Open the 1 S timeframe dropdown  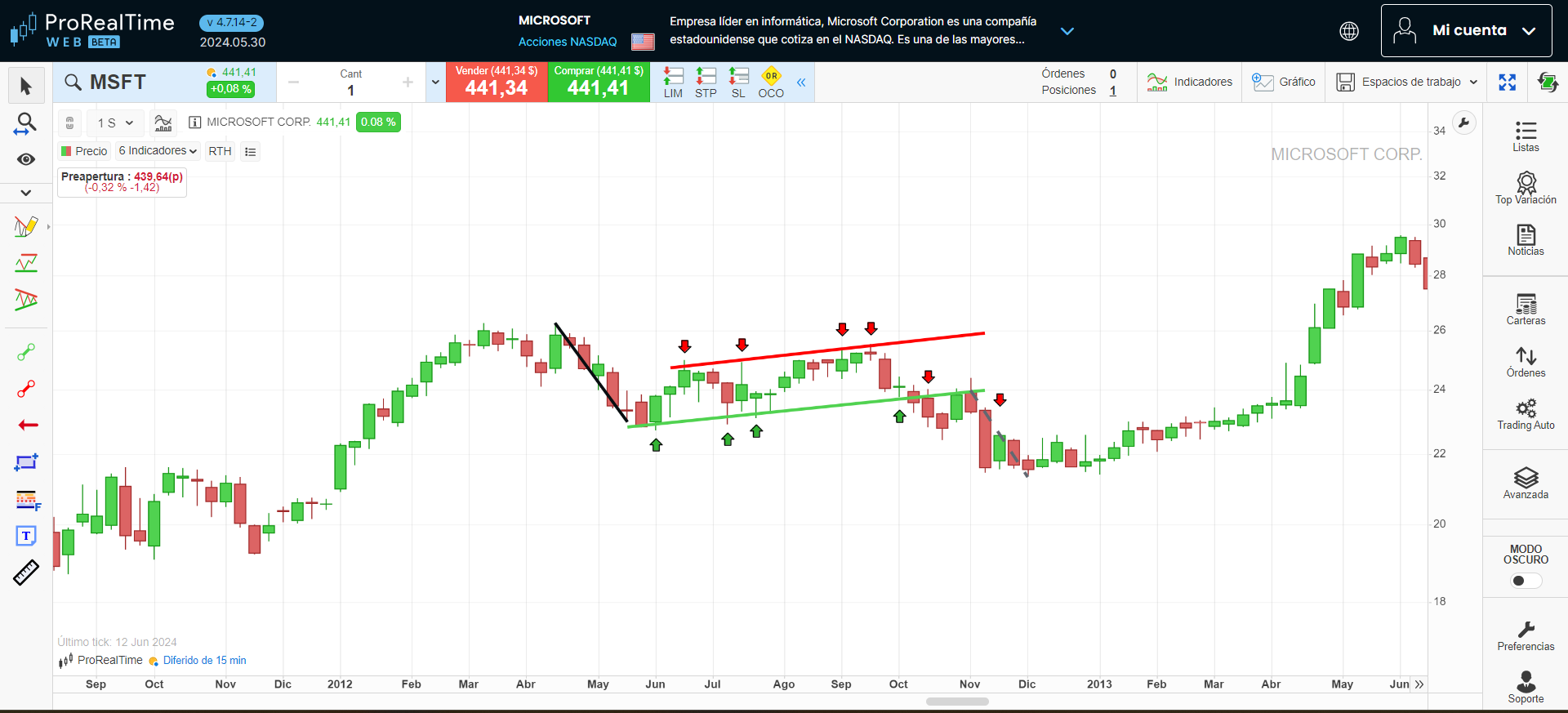coord(115,123)
